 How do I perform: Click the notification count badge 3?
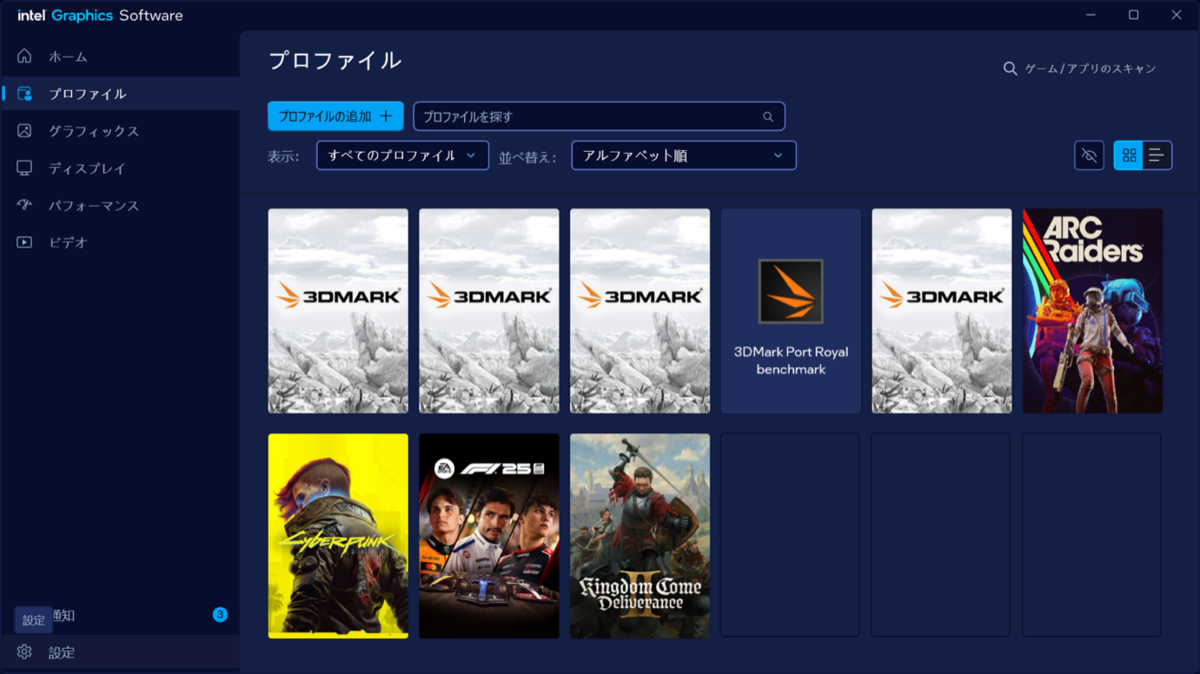coord(220,615)
